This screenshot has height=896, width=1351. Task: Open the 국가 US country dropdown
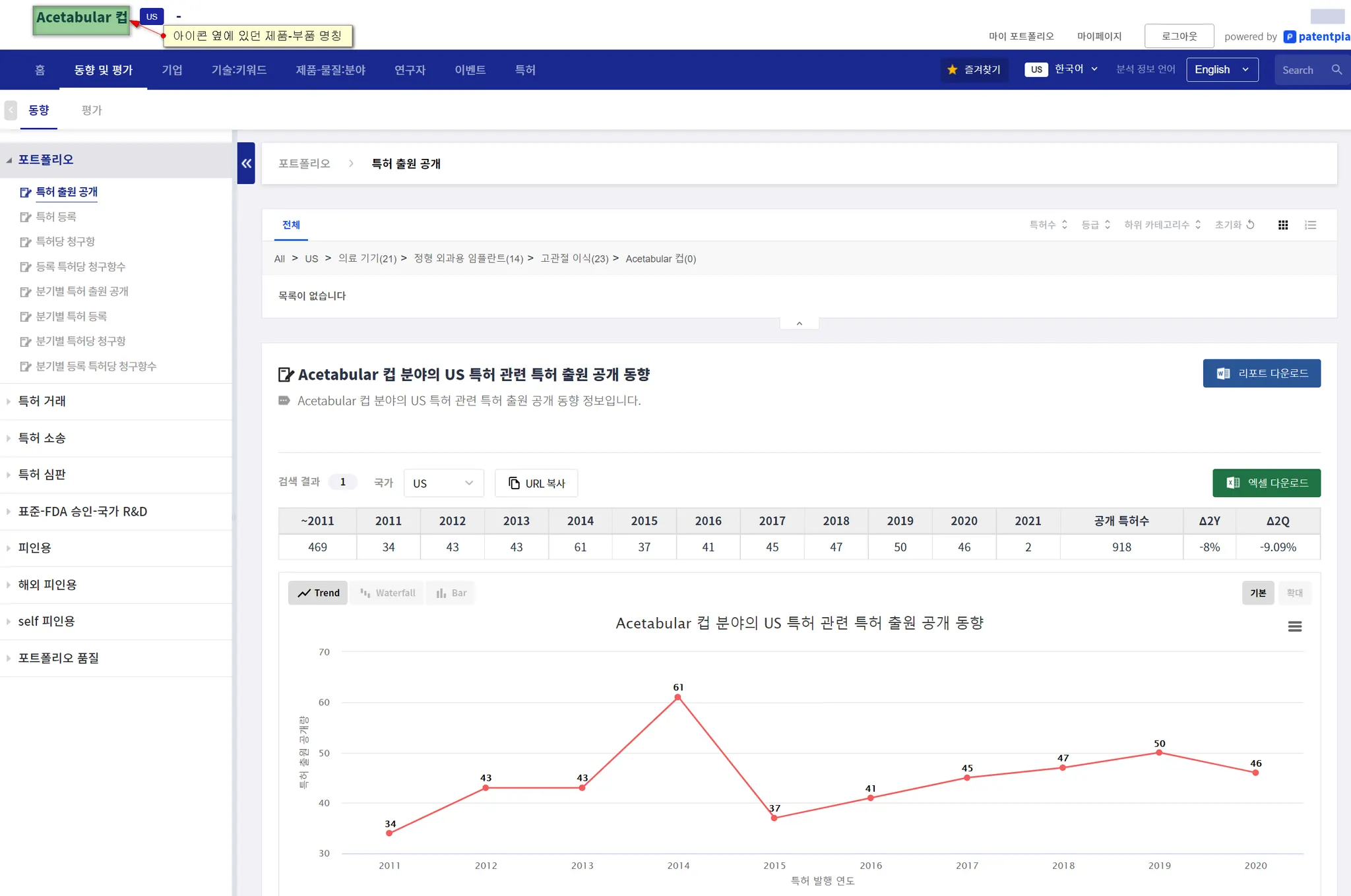point(443,483)
